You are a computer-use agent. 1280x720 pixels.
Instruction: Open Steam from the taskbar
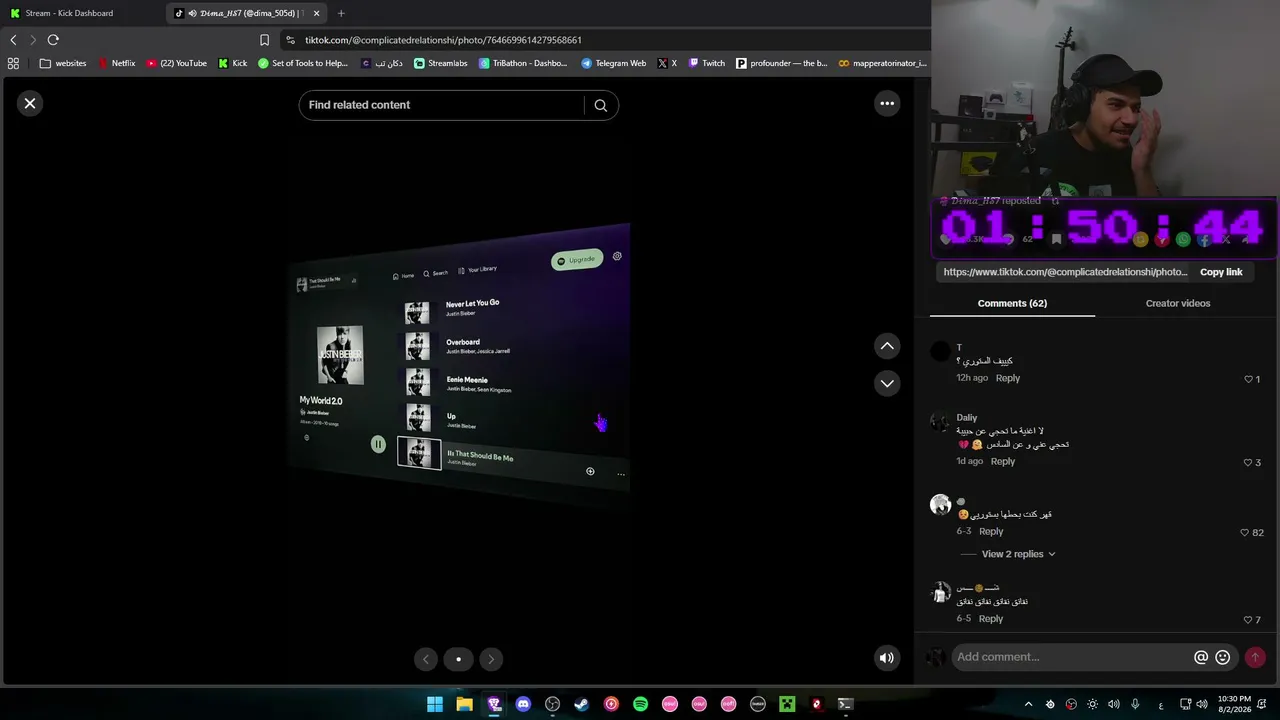point(581,704)
